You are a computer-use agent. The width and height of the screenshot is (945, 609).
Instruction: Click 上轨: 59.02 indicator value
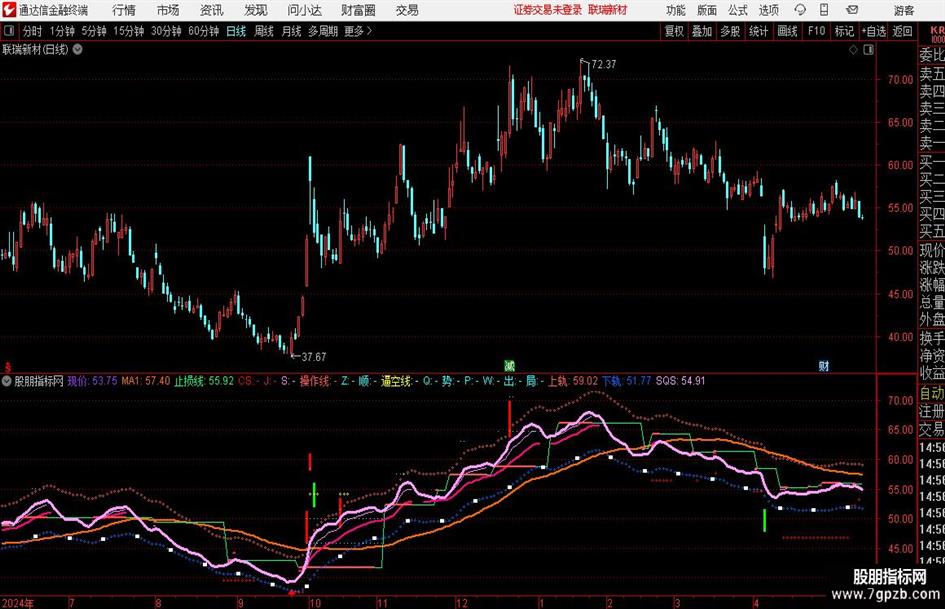click(573, 381)
